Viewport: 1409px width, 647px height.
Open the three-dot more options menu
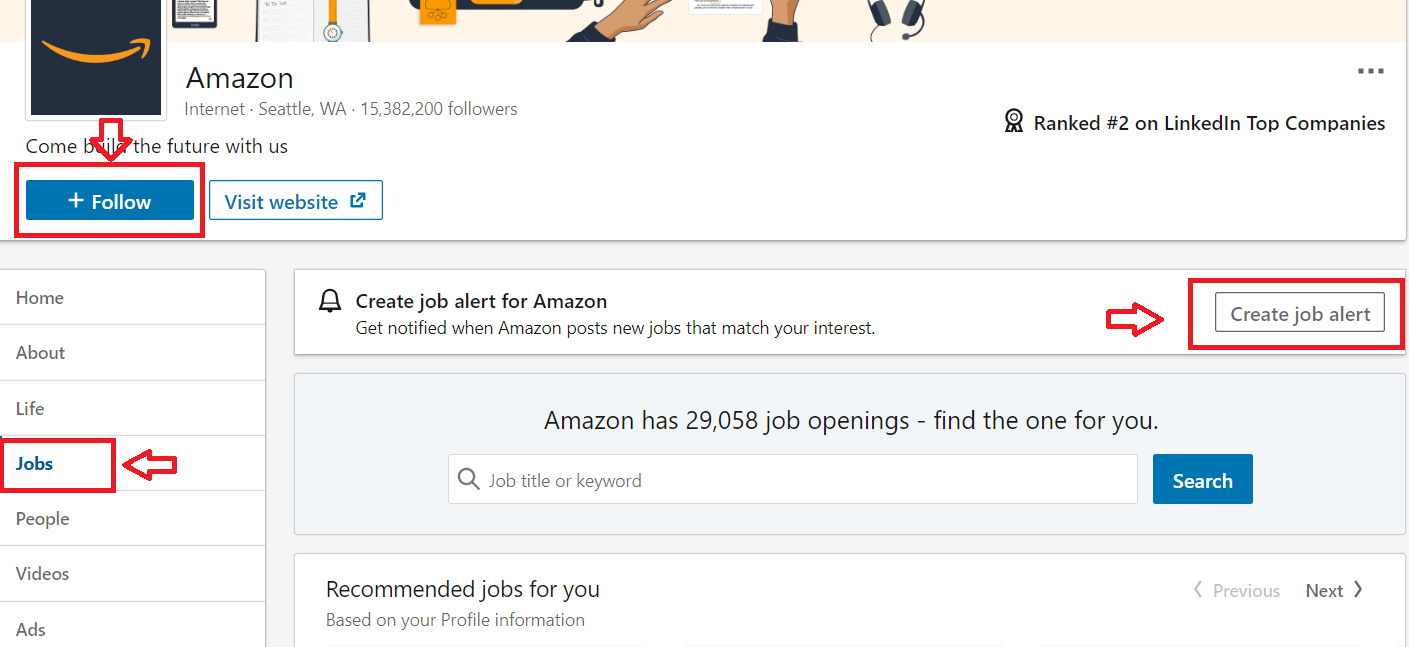1371,71
